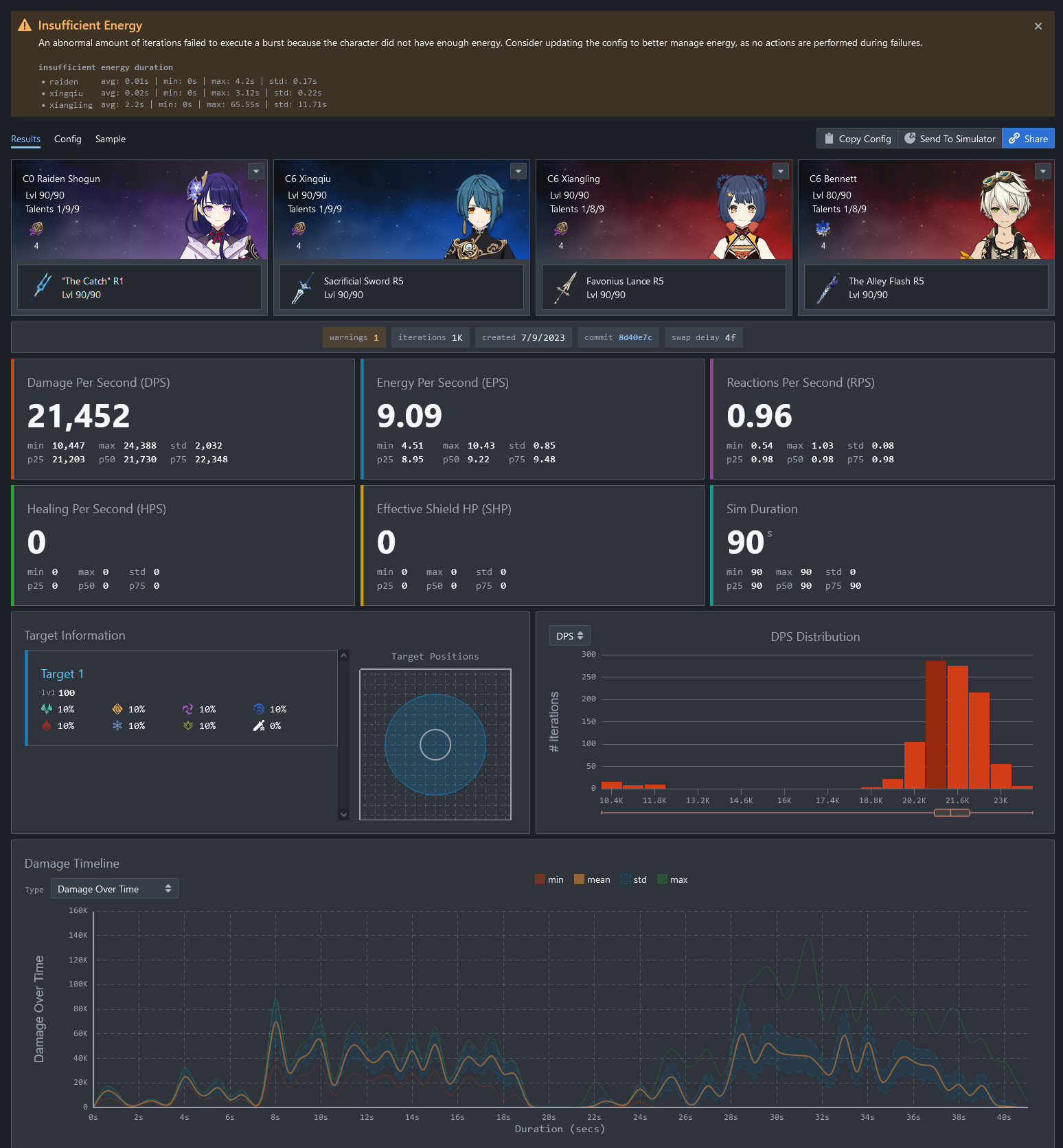Dismiss the Insufficient Energy warning
The image size is (1063, 1148).
pyautogui.click(x=1038, y=26)
